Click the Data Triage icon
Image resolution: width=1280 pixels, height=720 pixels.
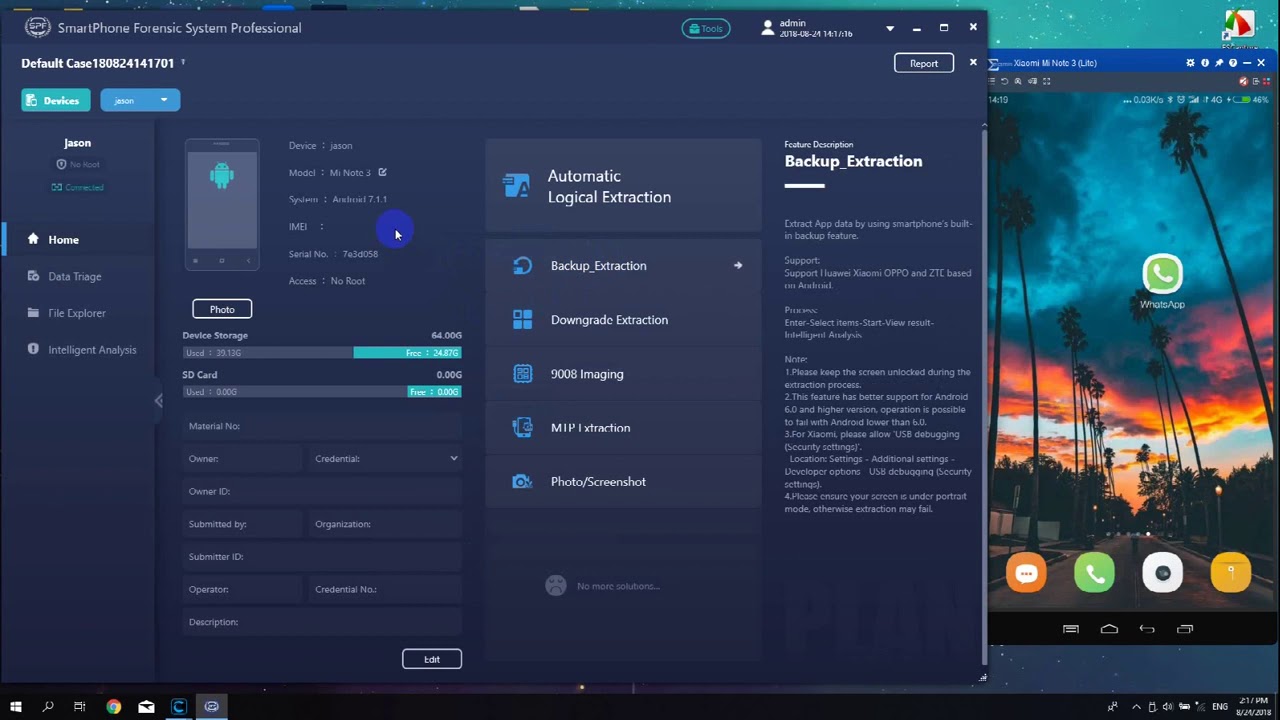(x=33, y=276)
